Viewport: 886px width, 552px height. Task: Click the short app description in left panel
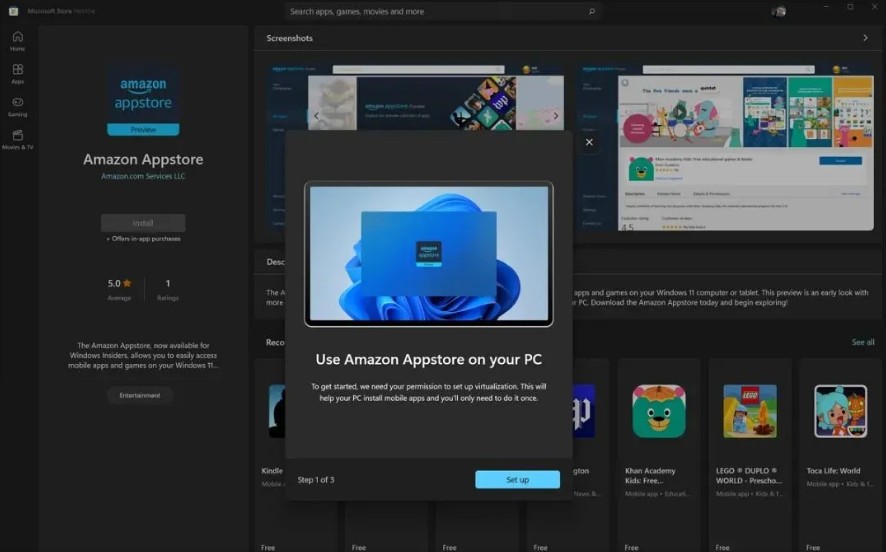coord(143,355)
